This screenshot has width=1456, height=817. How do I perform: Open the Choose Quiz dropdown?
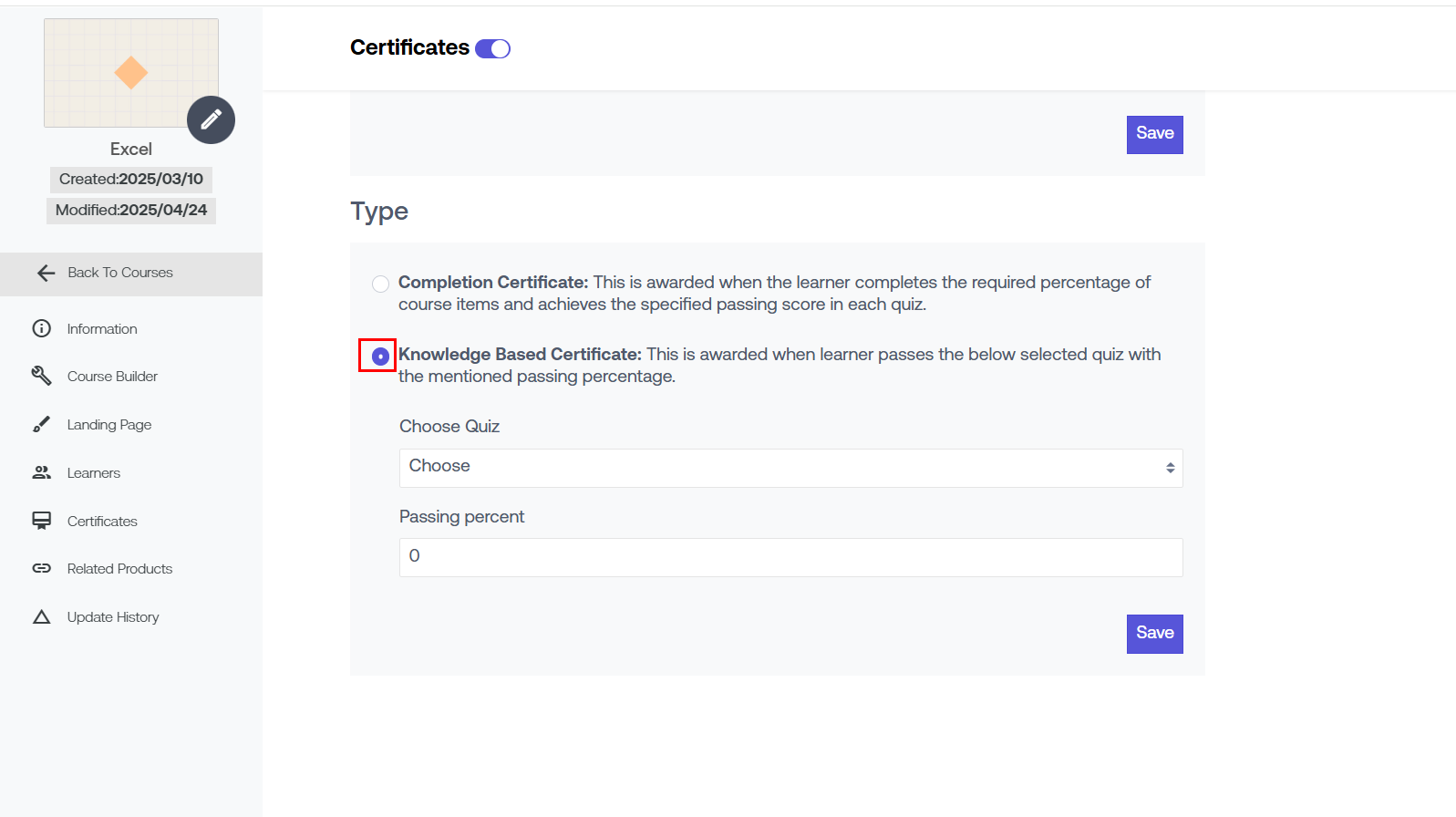coord(790,468)
